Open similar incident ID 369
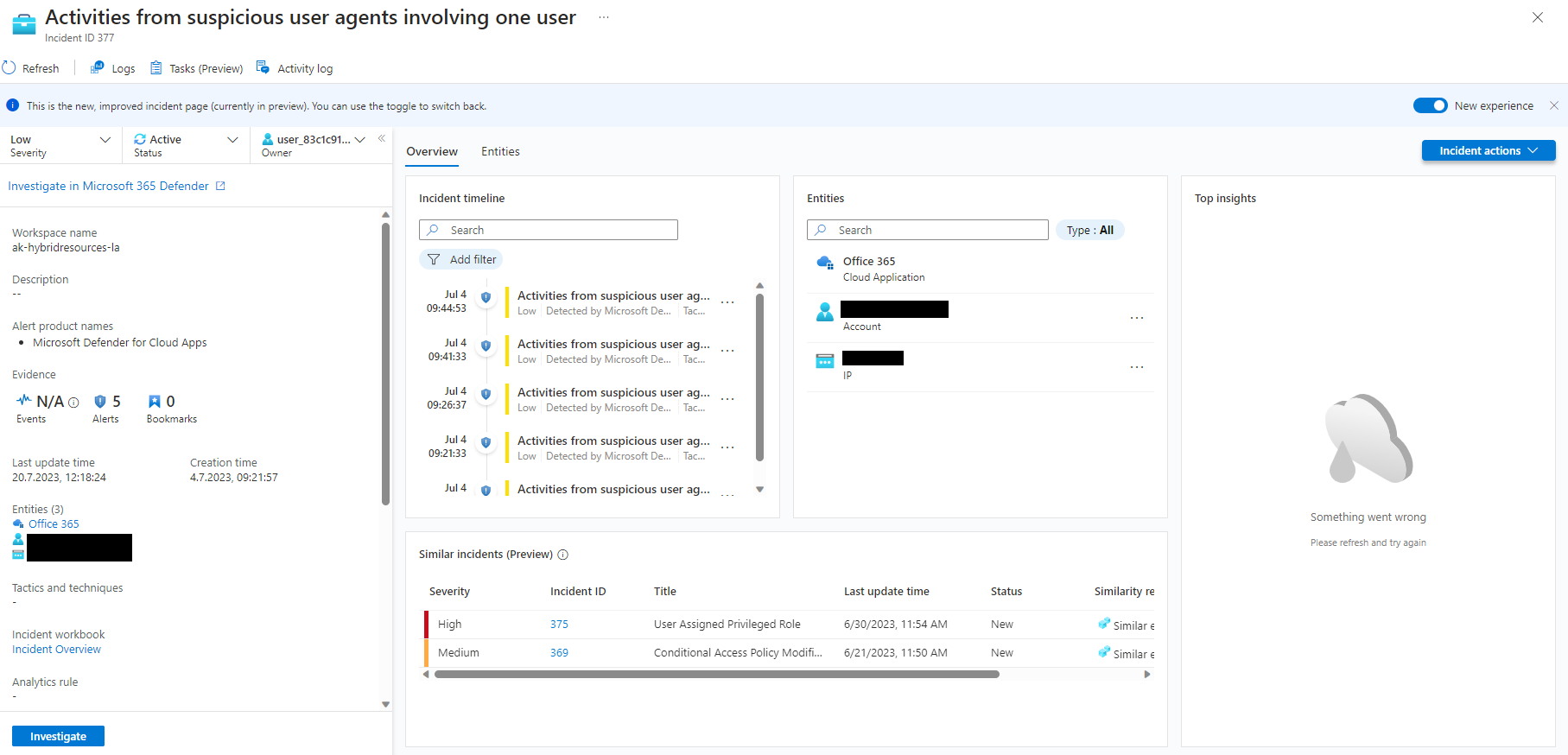 pos(559,652)
